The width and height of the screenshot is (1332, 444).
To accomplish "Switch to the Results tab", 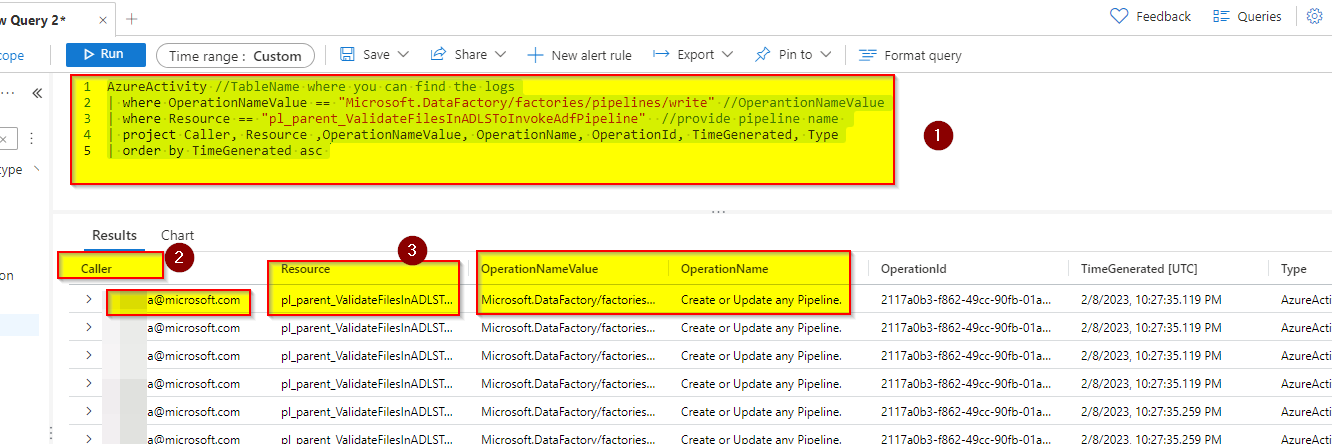I will click(114, 236).
